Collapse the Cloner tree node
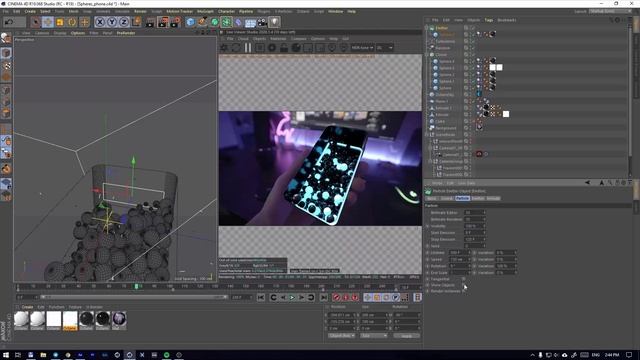This screenshot has height=360, width=640. [x=427, y=55]
